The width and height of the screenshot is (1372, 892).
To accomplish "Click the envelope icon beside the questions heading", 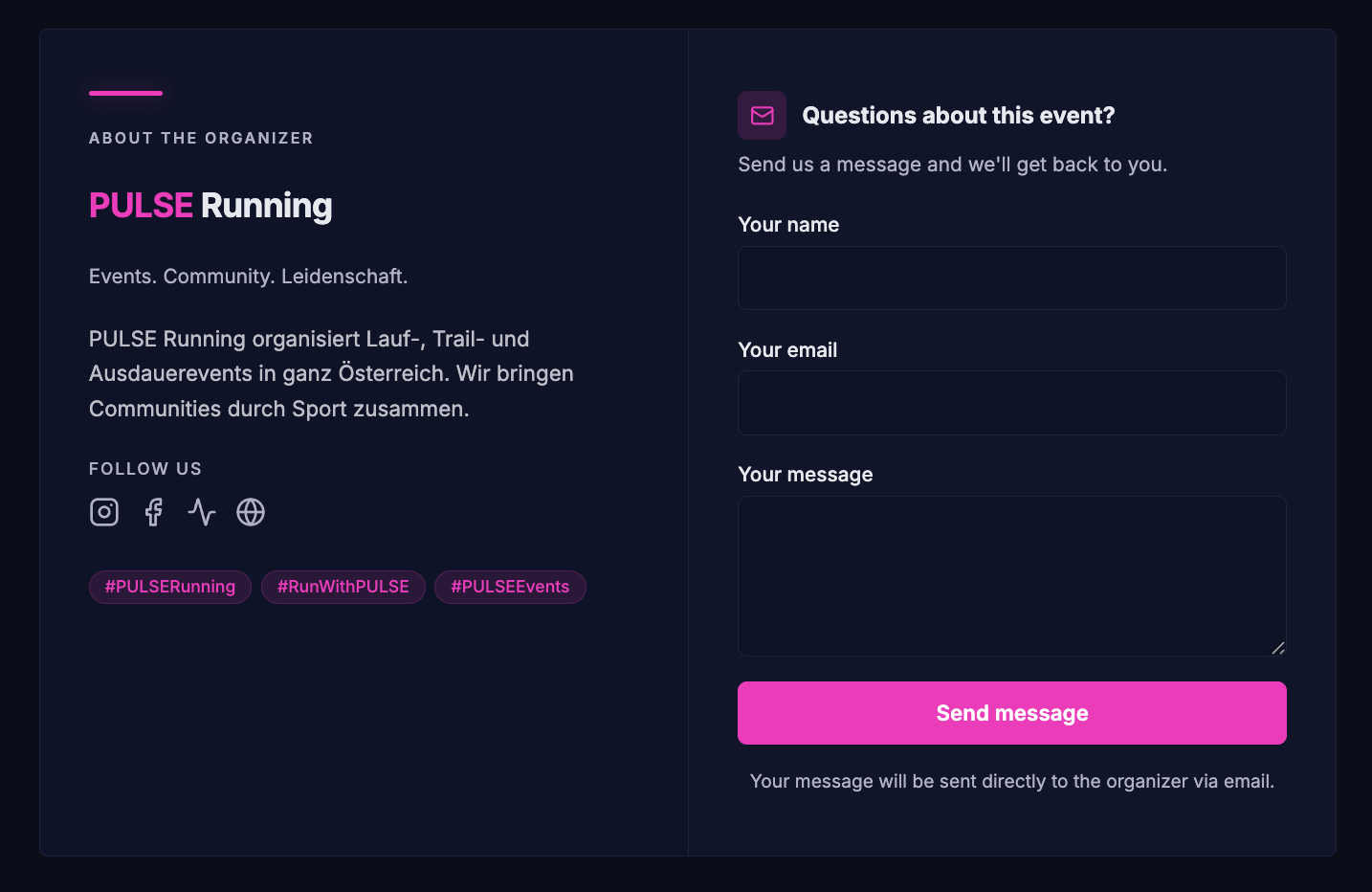I will tap(763, 116).
